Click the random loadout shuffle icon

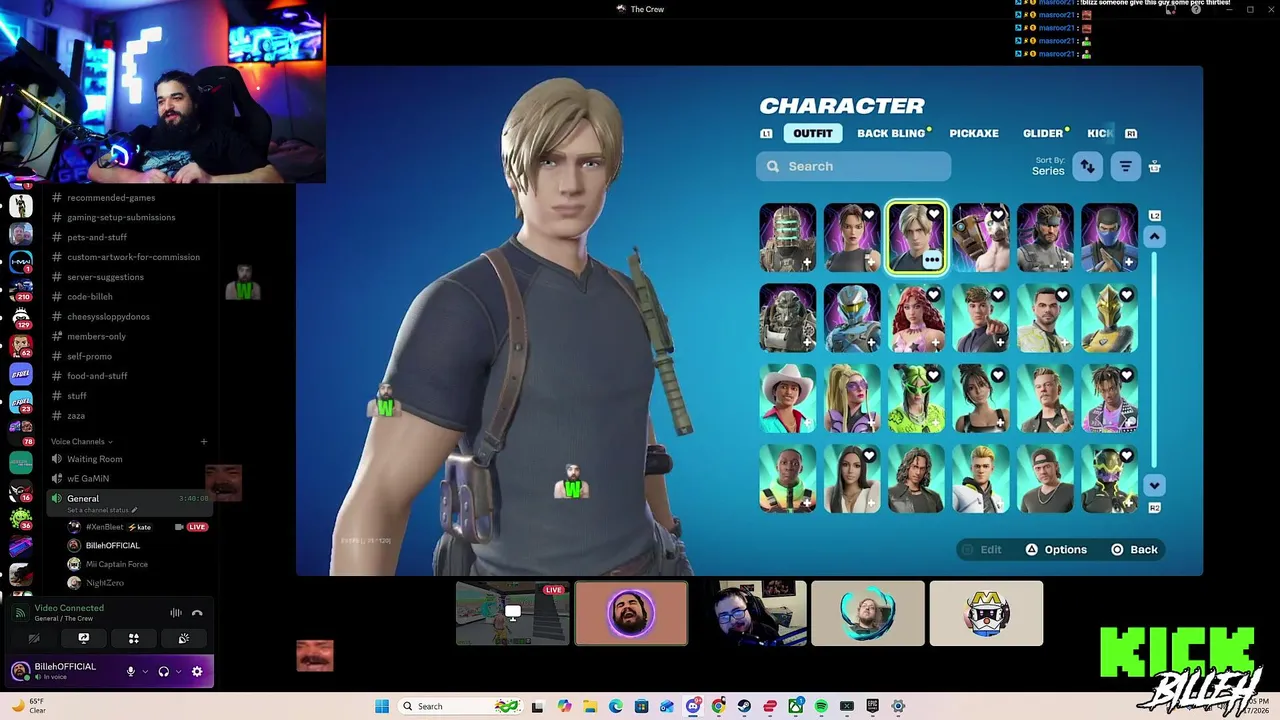click(1155, 167)
